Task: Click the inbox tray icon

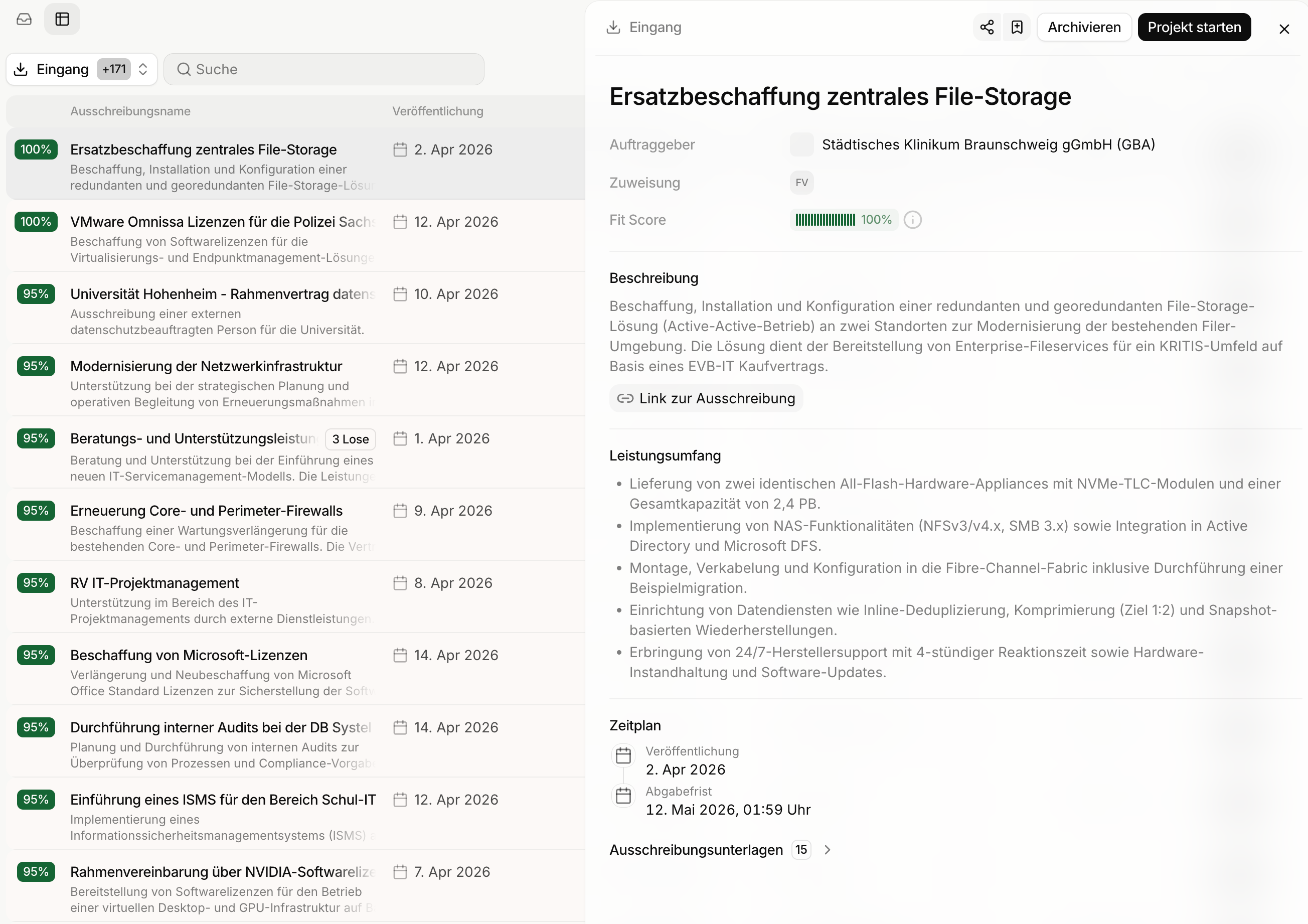Action: point(24,20)
